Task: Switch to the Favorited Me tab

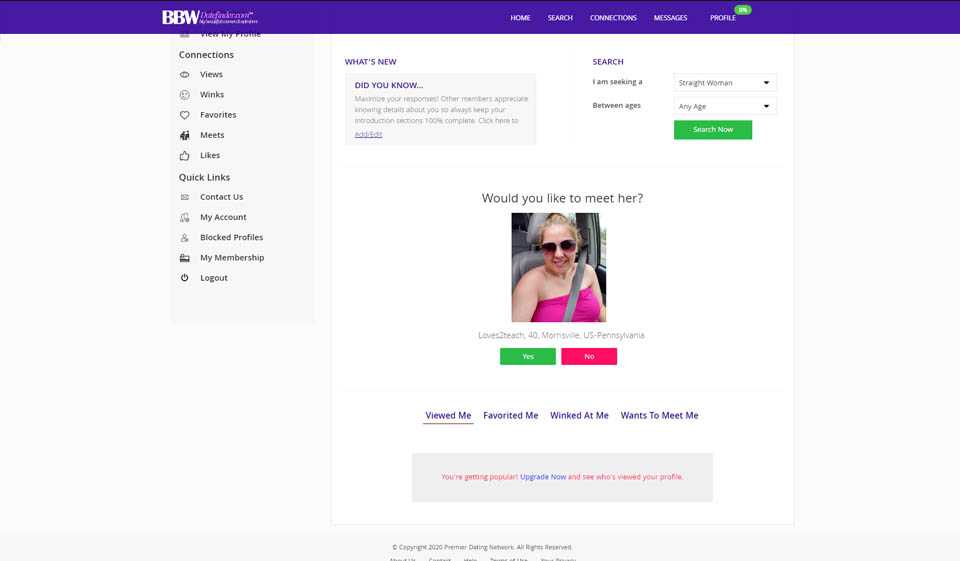Action: click(510, 416)
